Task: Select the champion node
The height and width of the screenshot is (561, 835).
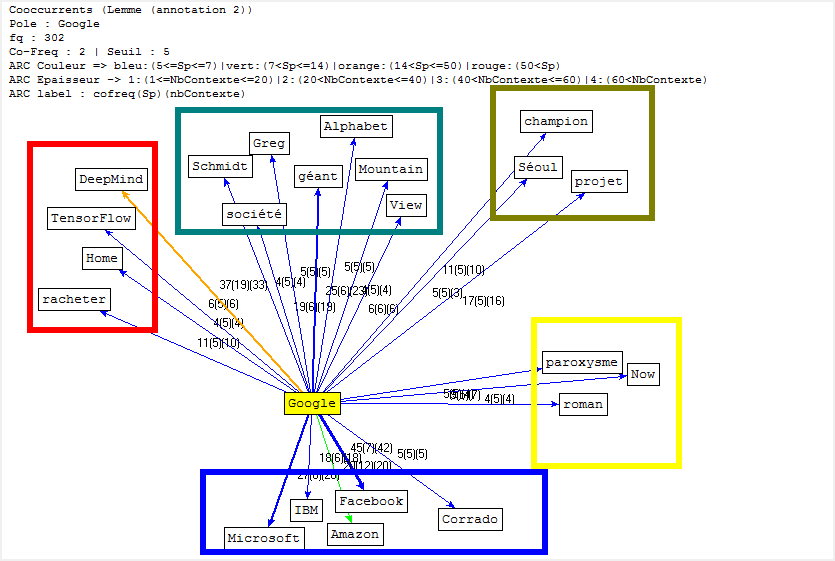Action: (x=556, y=121)
